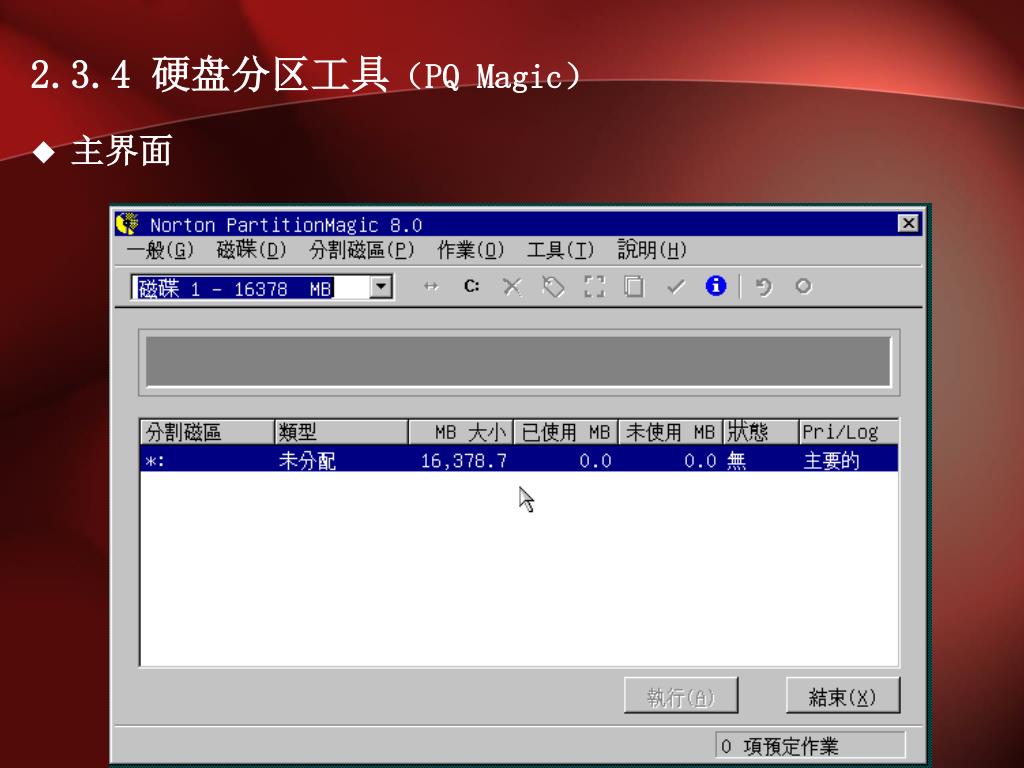
Task: Click the 0.0 unused MB cell
Action: (700, 461)
